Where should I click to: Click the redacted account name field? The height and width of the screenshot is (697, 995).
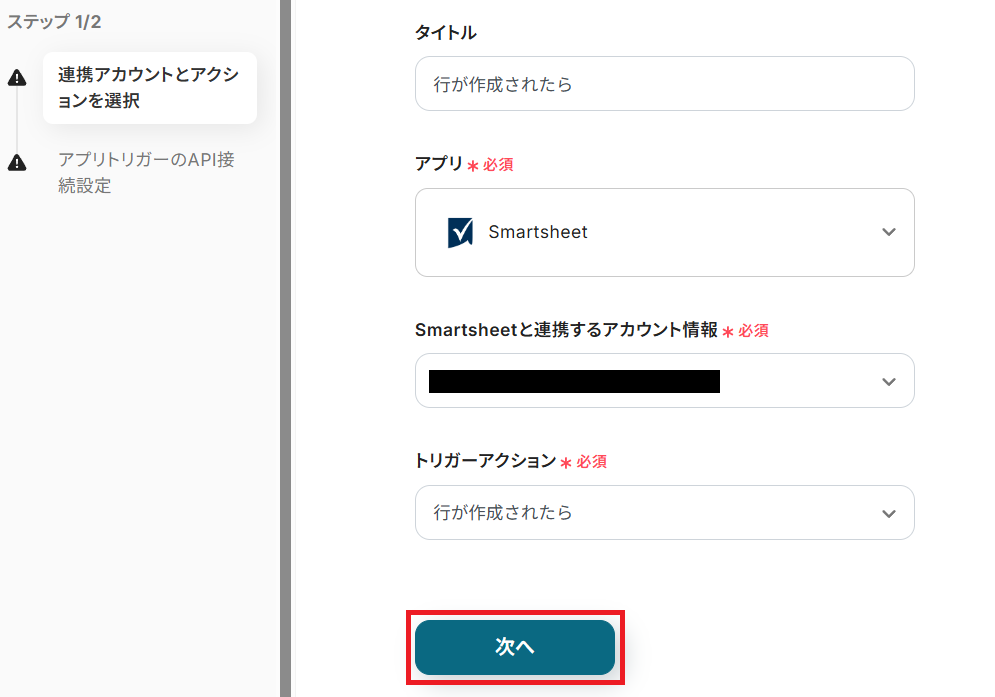tap(574, 381)
